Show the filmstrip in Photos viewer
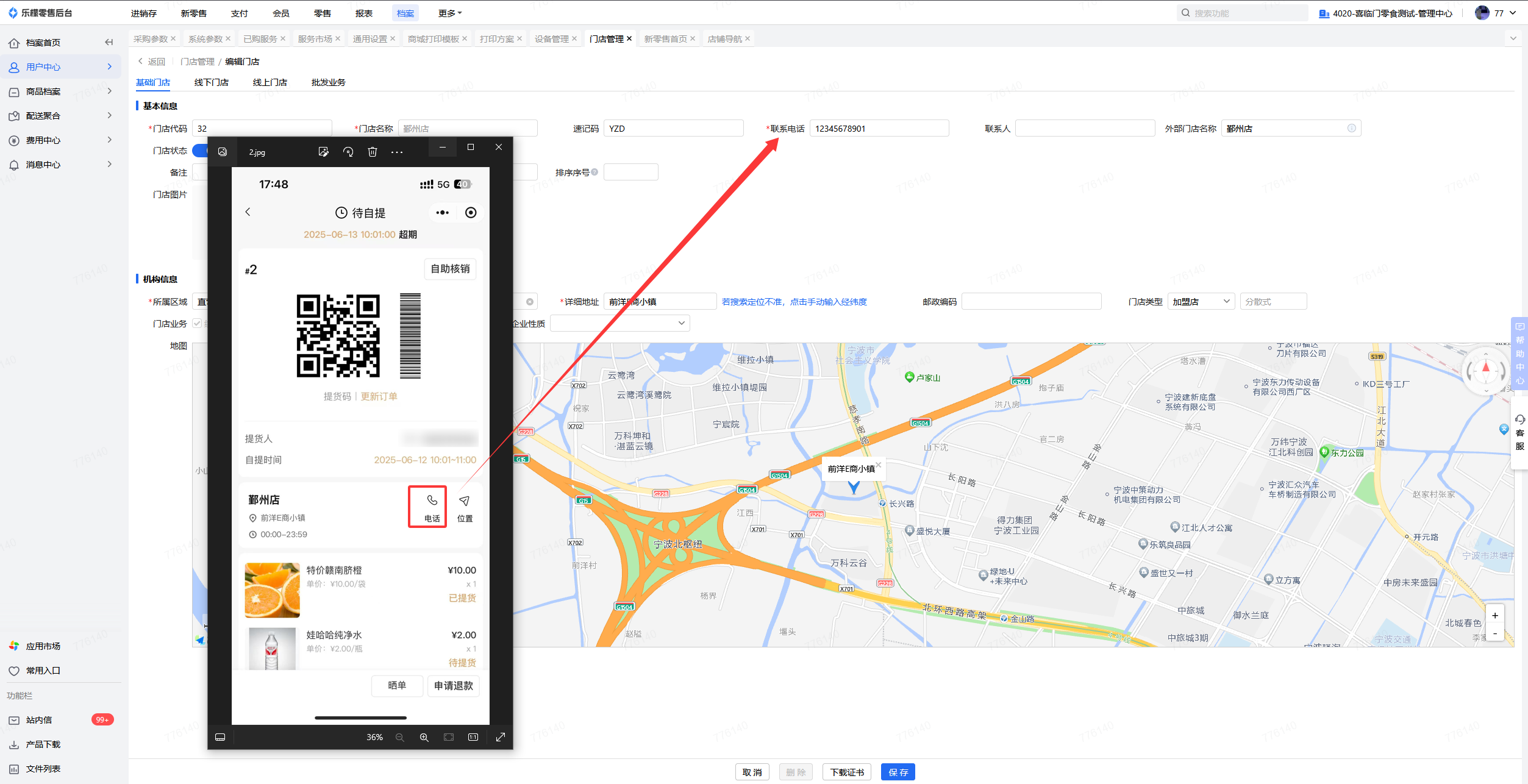 pyautogui.click(x=220, y=737)
